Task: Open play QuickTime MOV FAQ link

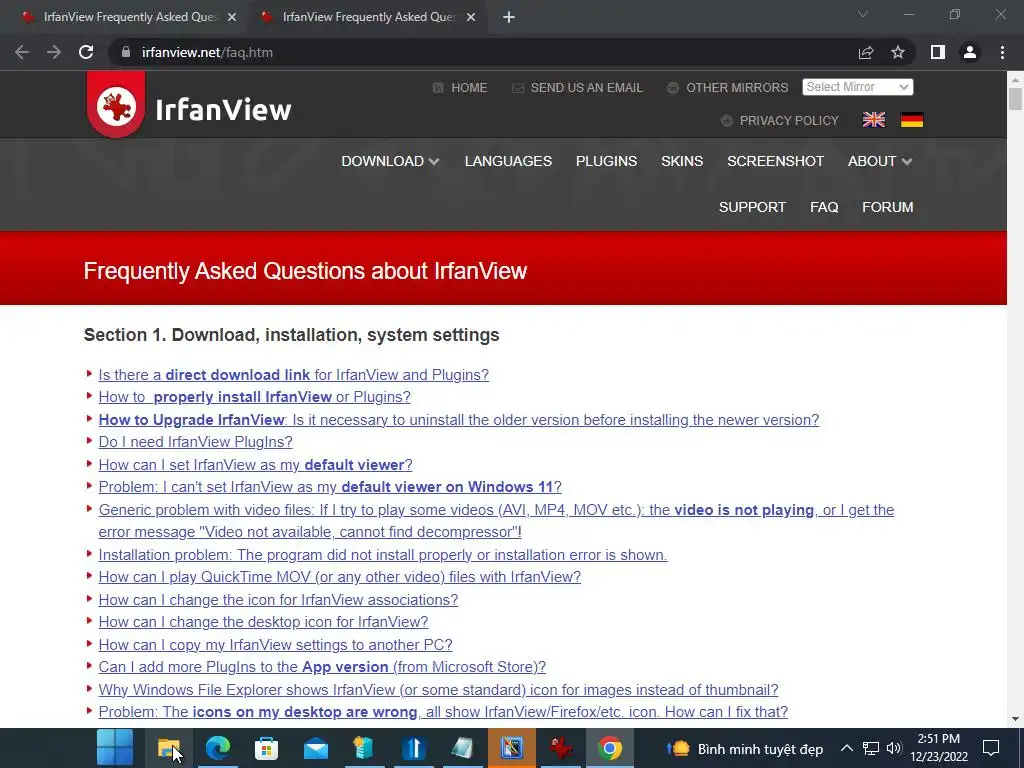Action: 340,577
